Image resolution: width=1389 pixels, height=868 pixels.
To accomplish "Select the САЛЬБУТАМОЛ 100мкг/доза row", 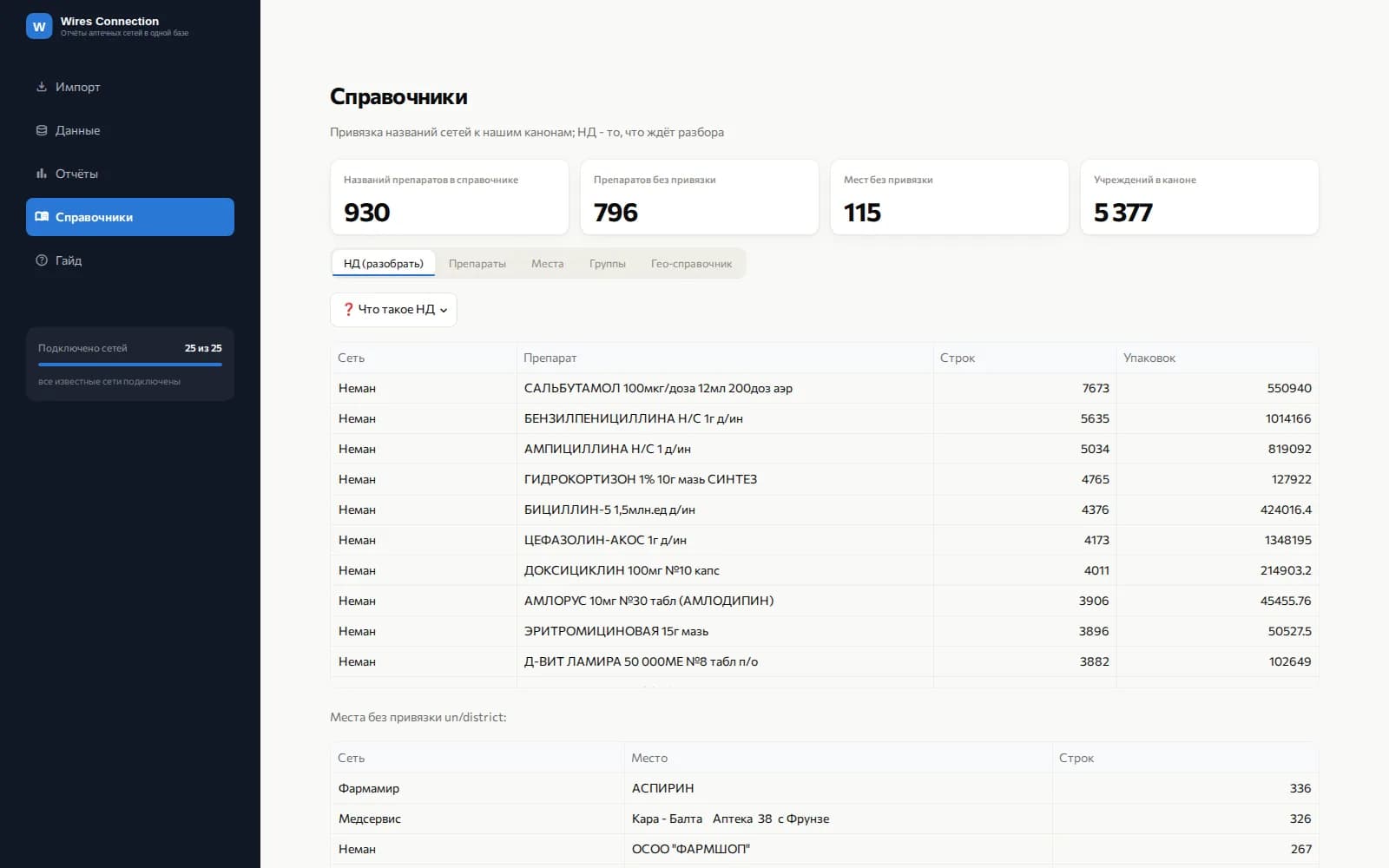I will click(824, 388).
